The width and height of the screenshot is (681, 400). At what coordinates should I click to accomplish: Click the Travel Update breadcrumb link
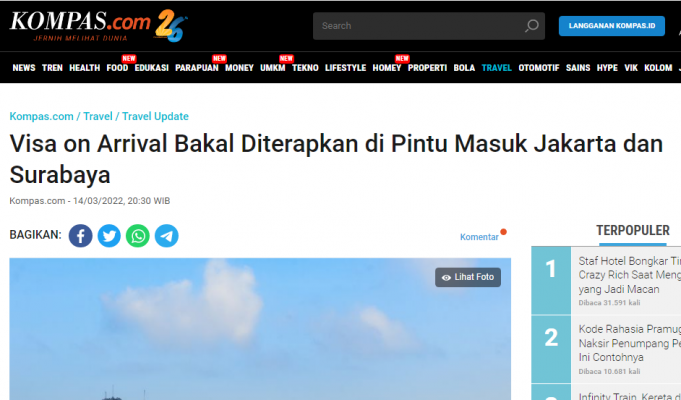pos(155,116)
